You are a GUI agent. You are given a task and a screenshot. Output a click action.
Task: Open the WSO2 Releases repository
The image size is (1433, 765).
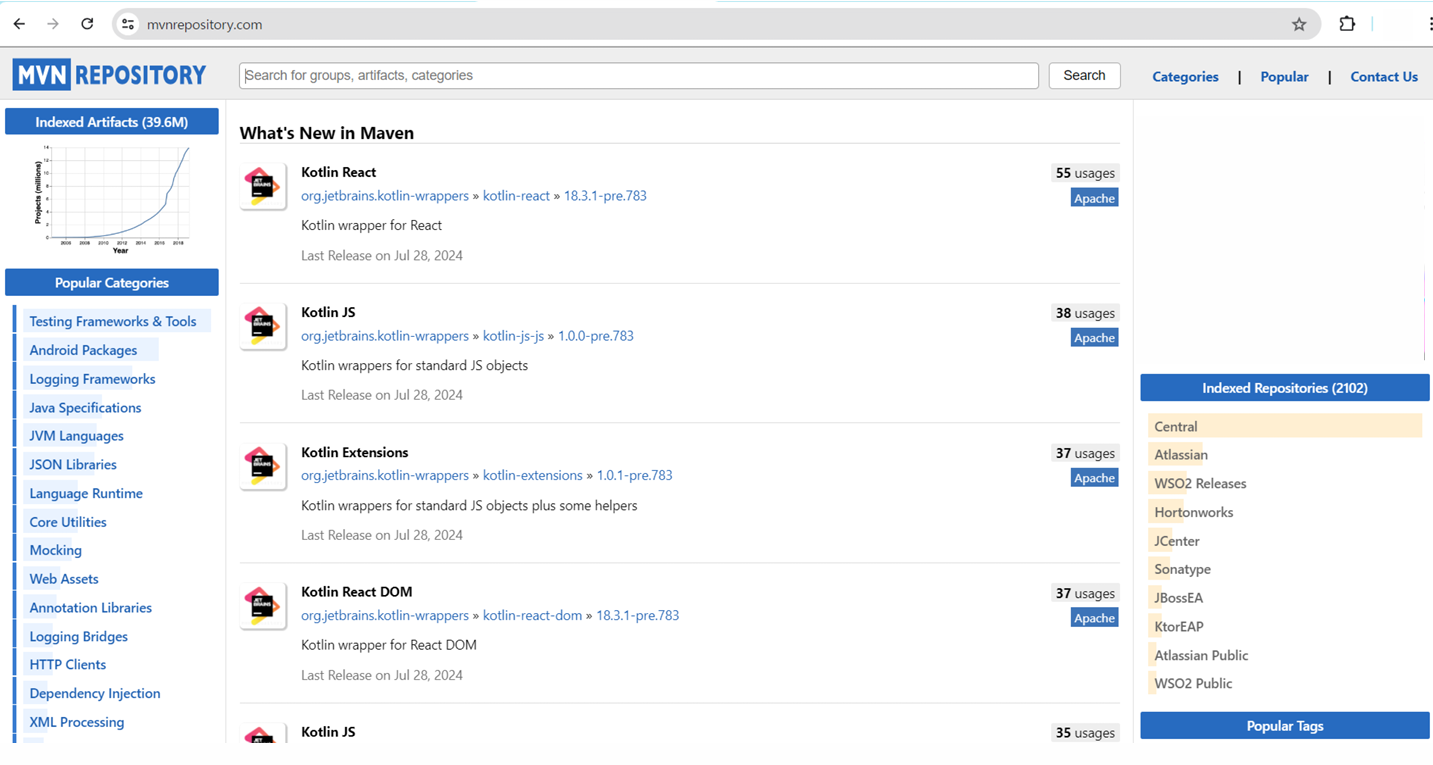1200,484
